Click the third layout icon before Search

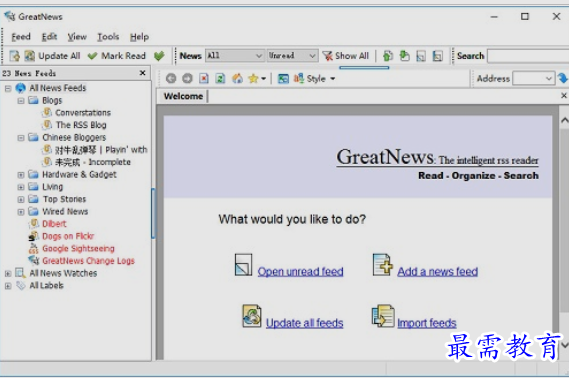point(421,56)
